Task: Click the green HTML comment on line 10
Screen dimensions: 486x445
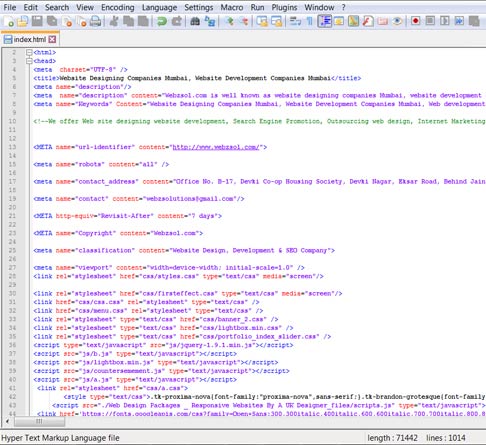Action: [259, 121]
